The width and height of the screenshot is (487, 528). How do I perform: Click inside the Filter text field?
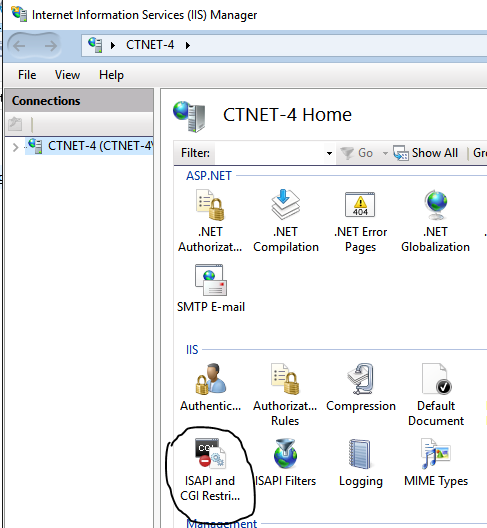pyautogui.click(x=270, y=153)
